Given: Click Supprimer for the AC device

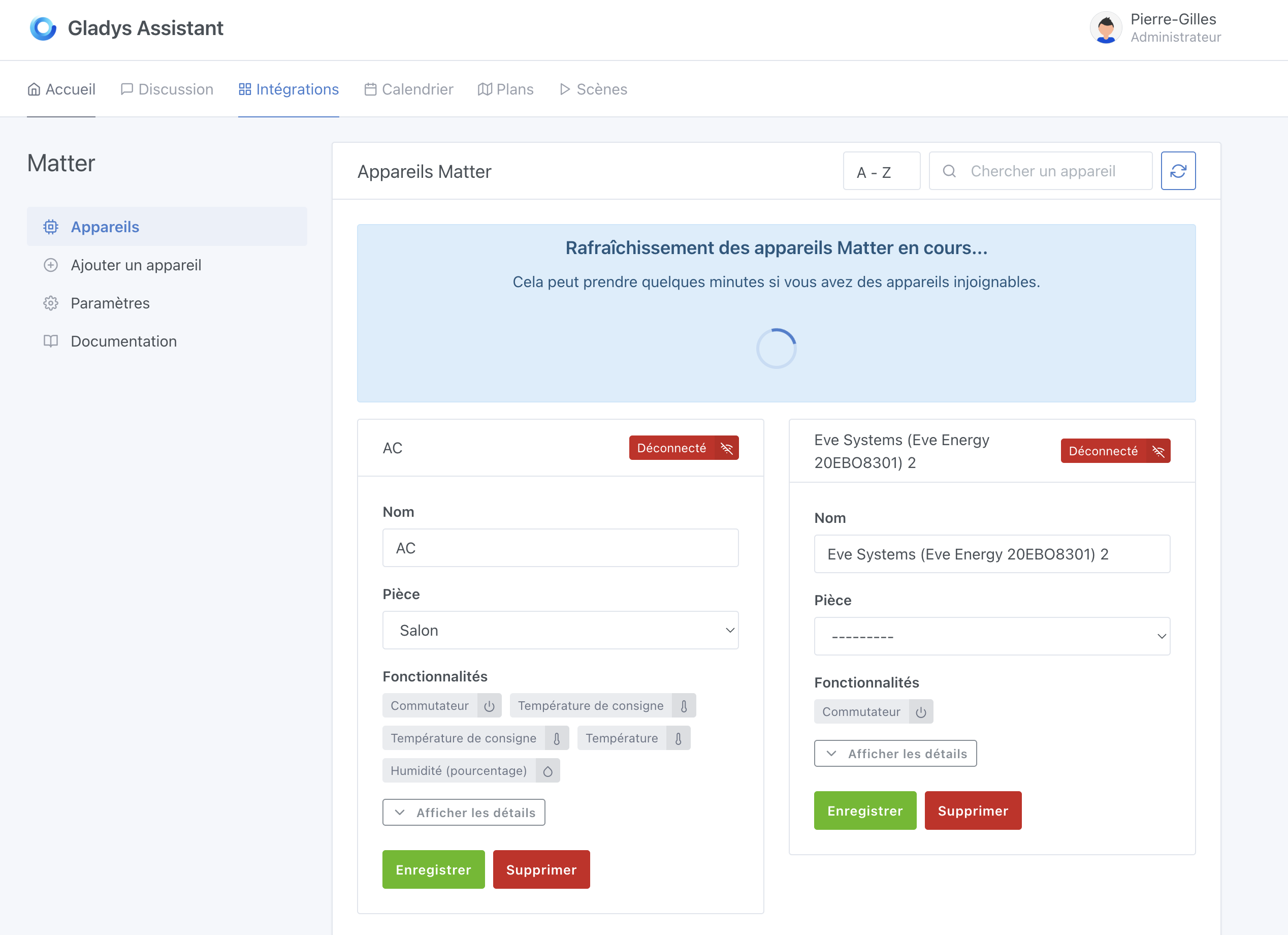Looking at the screenshot, I should 541,869.
